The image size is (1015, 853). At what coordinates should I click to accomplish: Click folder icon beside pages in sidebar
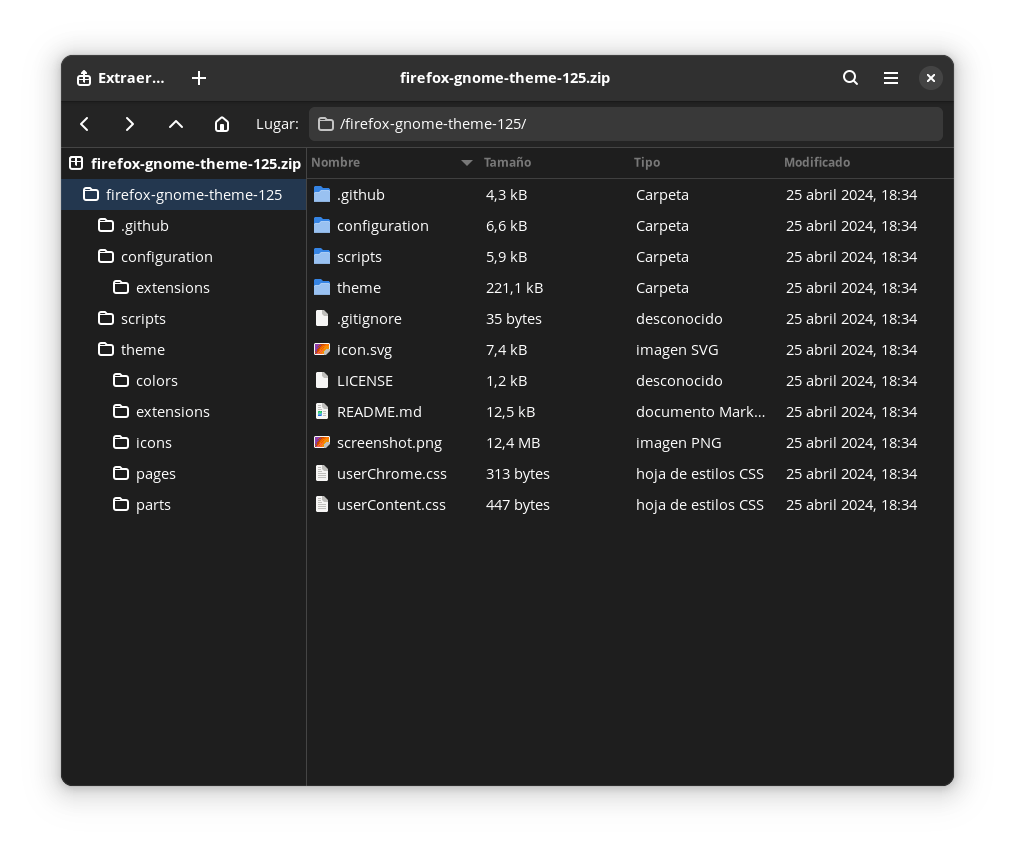(x=121, y=474)
